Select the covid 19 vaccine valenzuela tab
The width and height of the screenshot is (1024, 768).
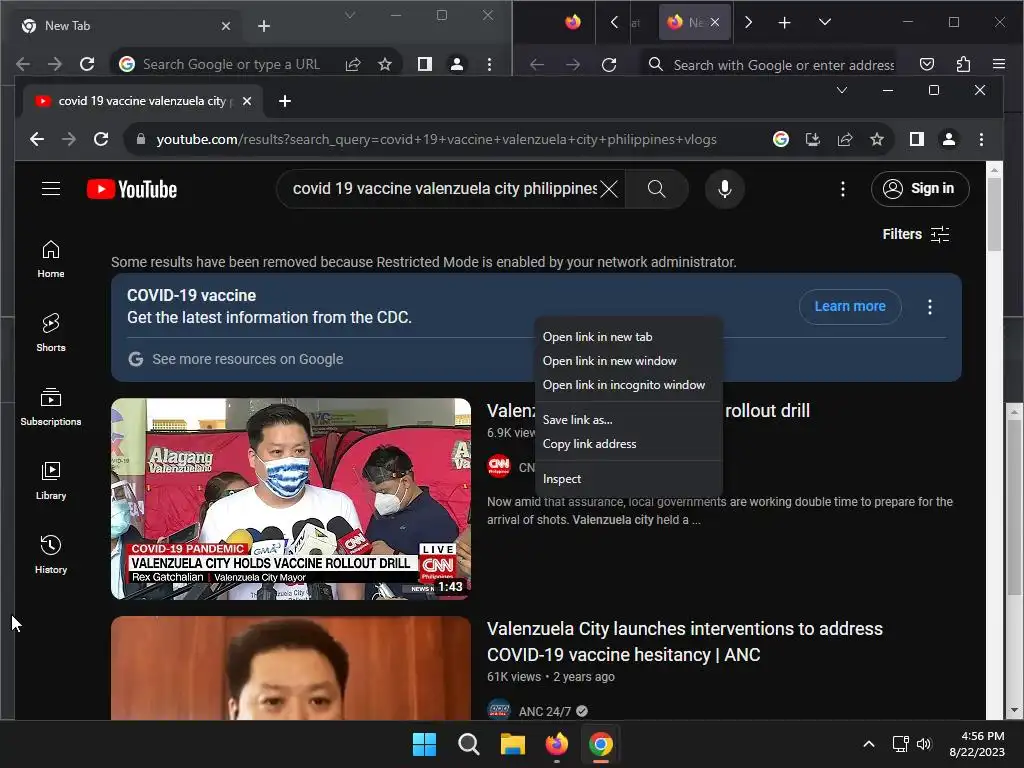tap(142, 101)
